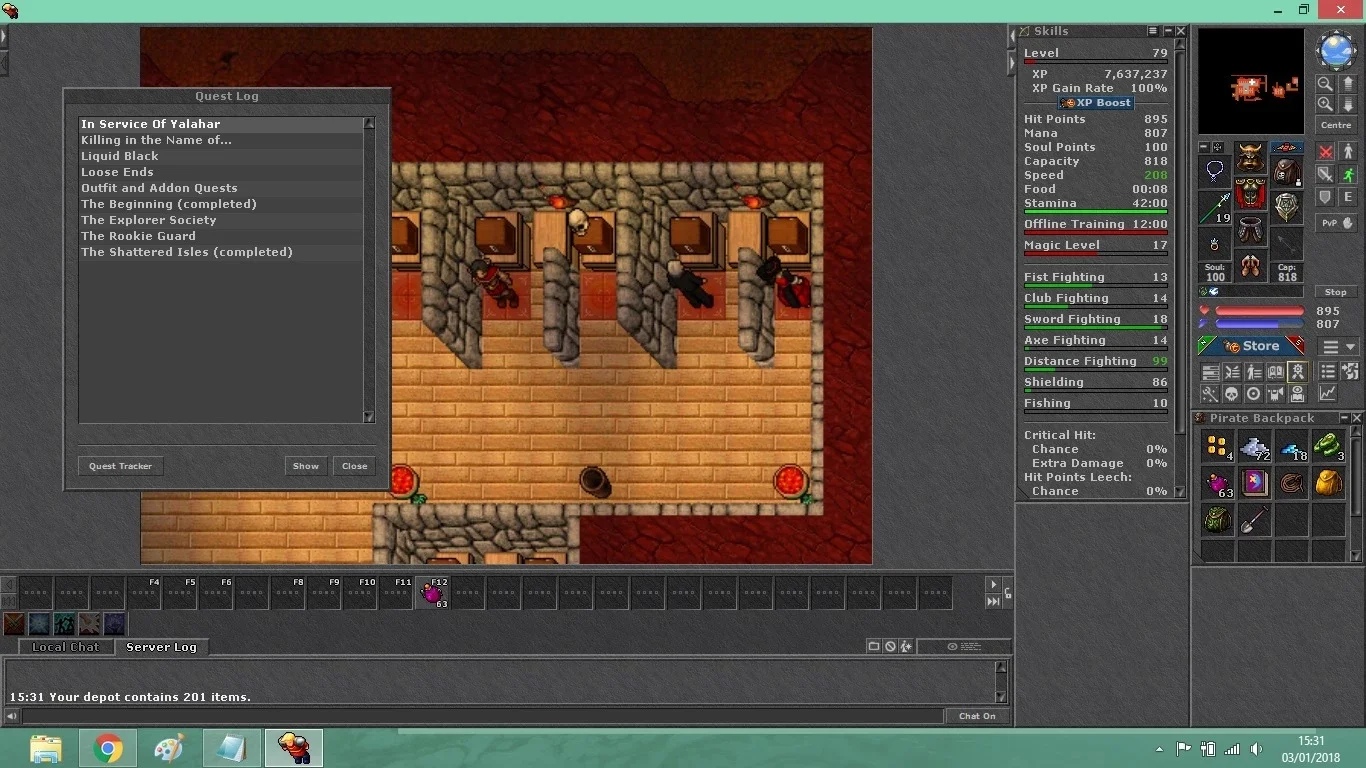Click the chat volume speaker icon

tap(11, 716)
